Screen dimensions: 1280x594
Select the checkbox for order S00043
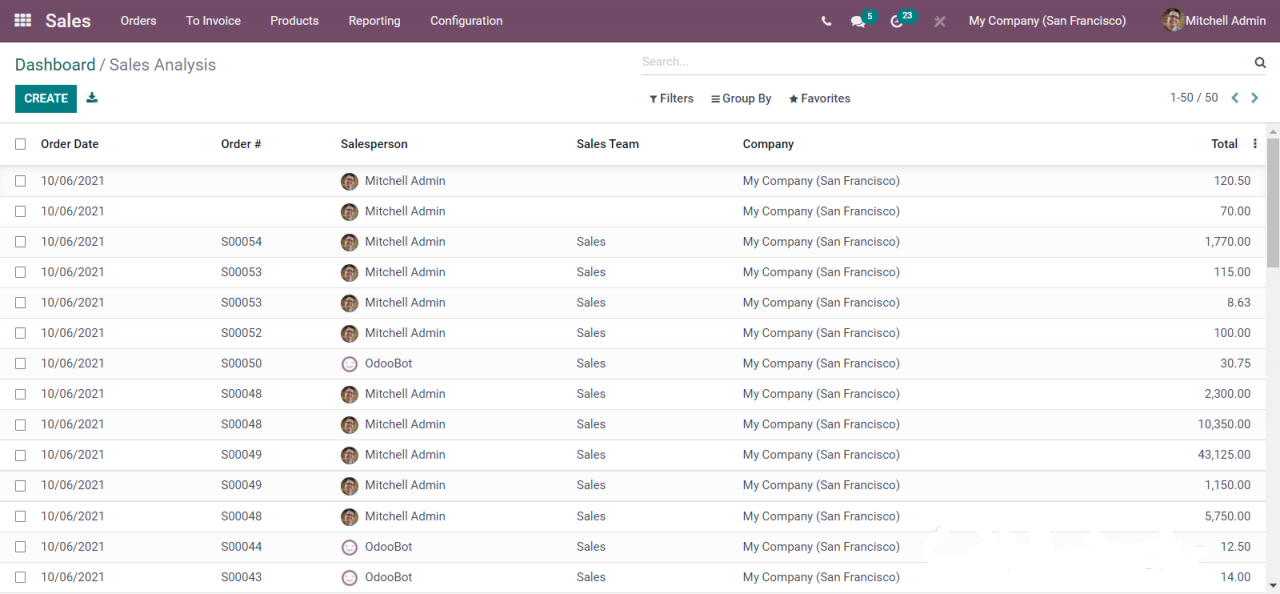(x=20, y=577)
